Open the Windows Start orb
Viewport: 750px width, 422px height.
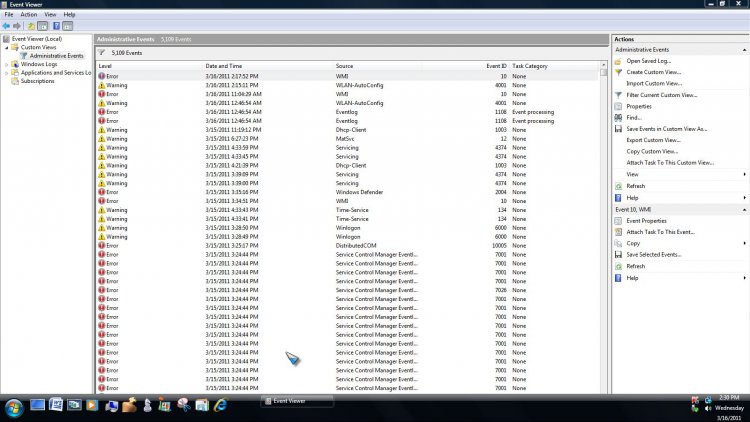click(x=14, y=408)
